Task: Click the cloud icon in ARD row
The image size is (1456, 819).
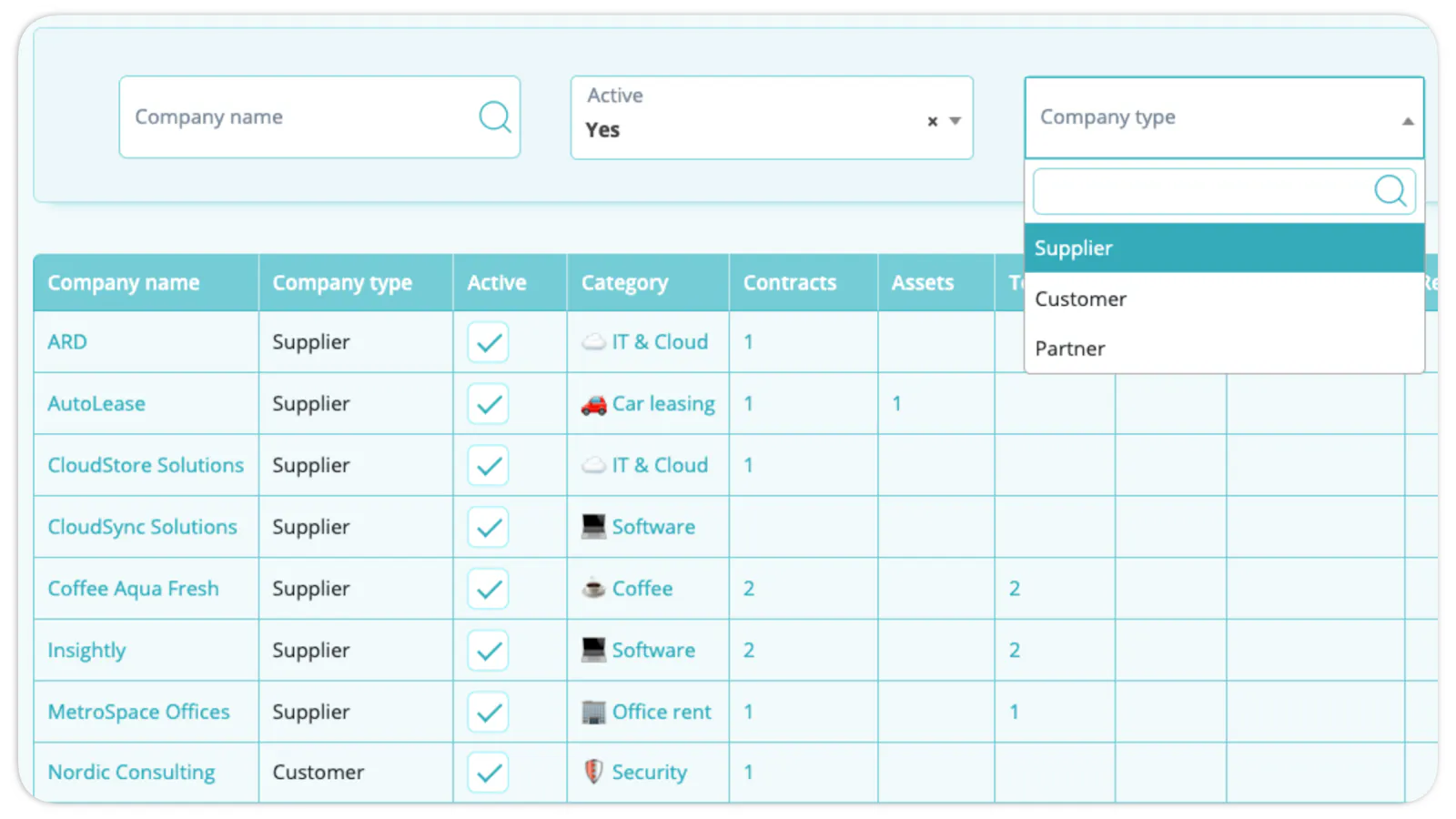Action: (x=593, y=342)
